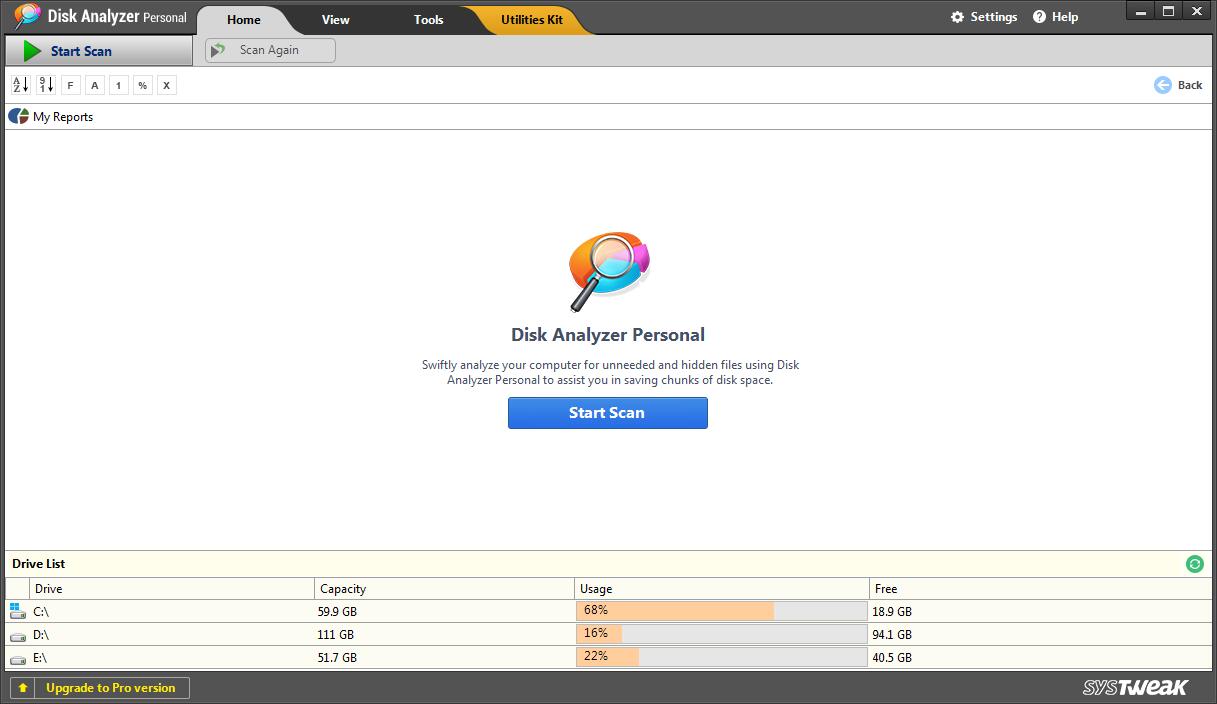
Task: Open the Help menu
Action: 1055,17
